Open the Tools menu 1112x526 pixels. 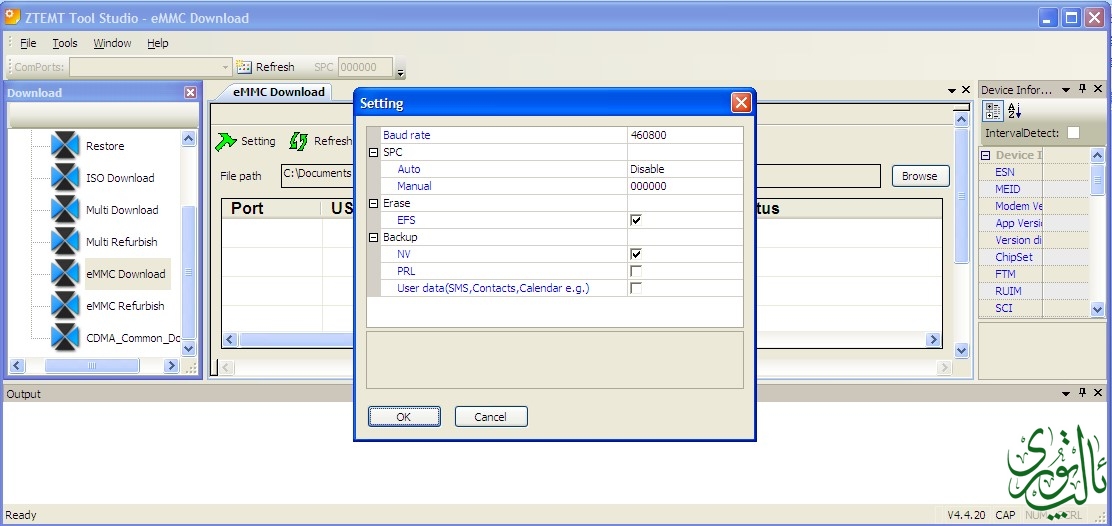(65, 43)
